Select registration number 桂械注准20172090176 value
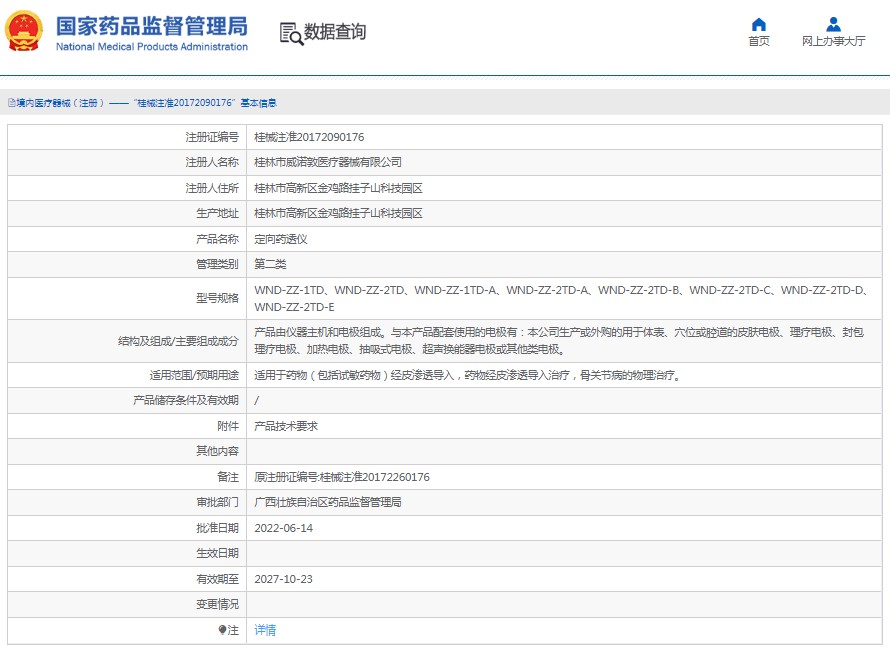The width and height of the screenshot is (890, 651). [309, 137]
